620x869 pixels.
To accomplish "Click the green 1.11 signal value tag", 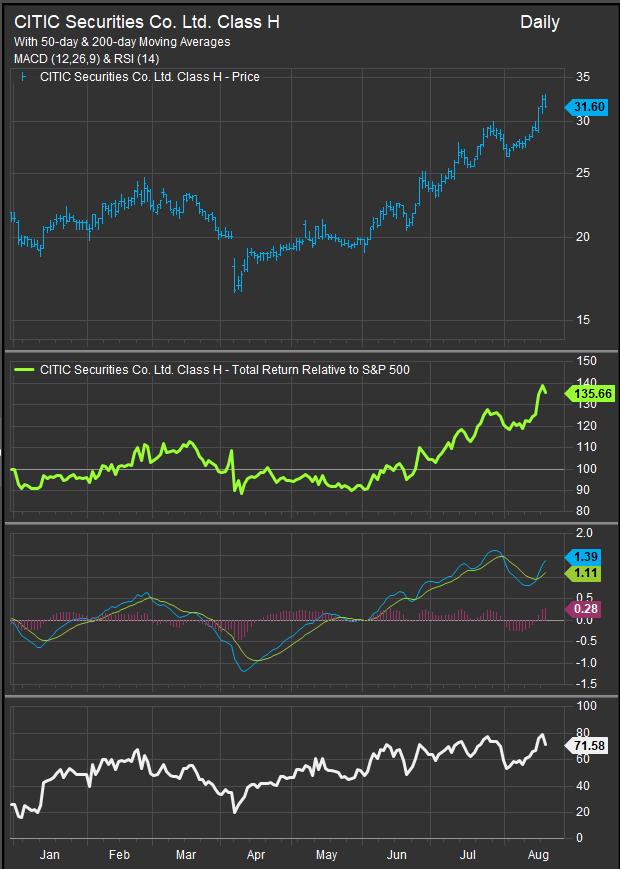I will click(583, 573).
